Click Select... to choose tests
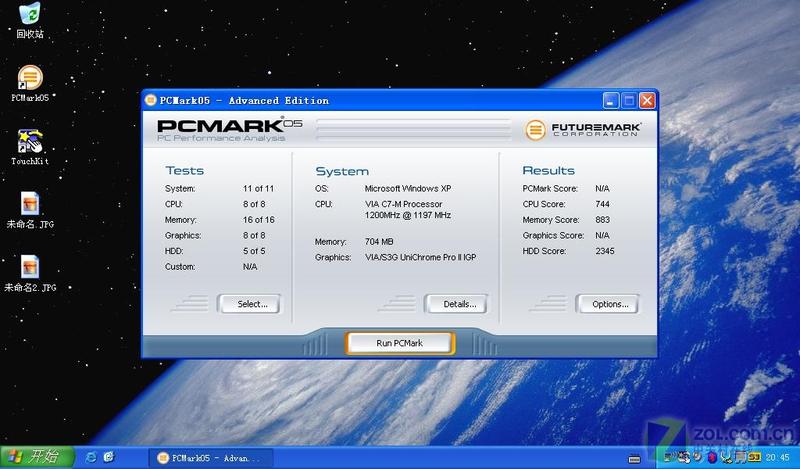The image size is (800, 469). click(x=249, y=304)
